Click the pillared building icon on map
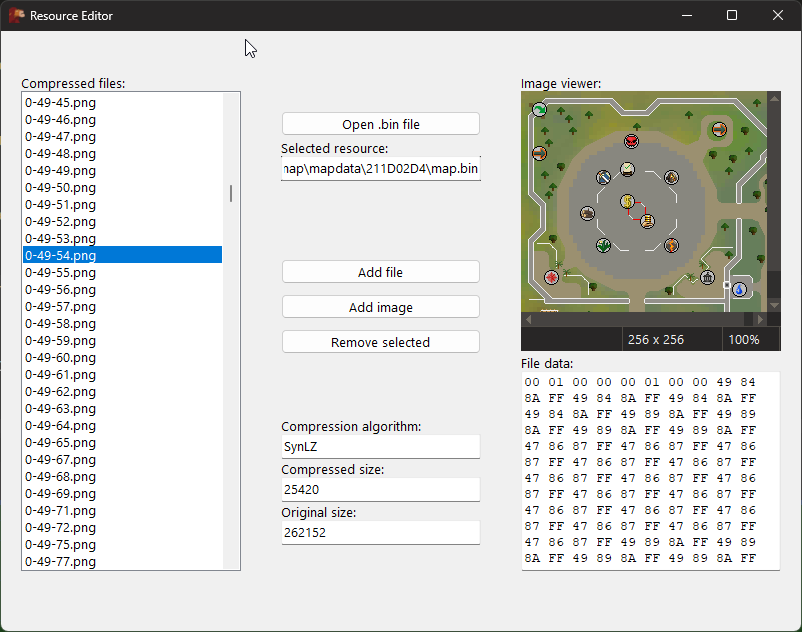 click(708, 277)
